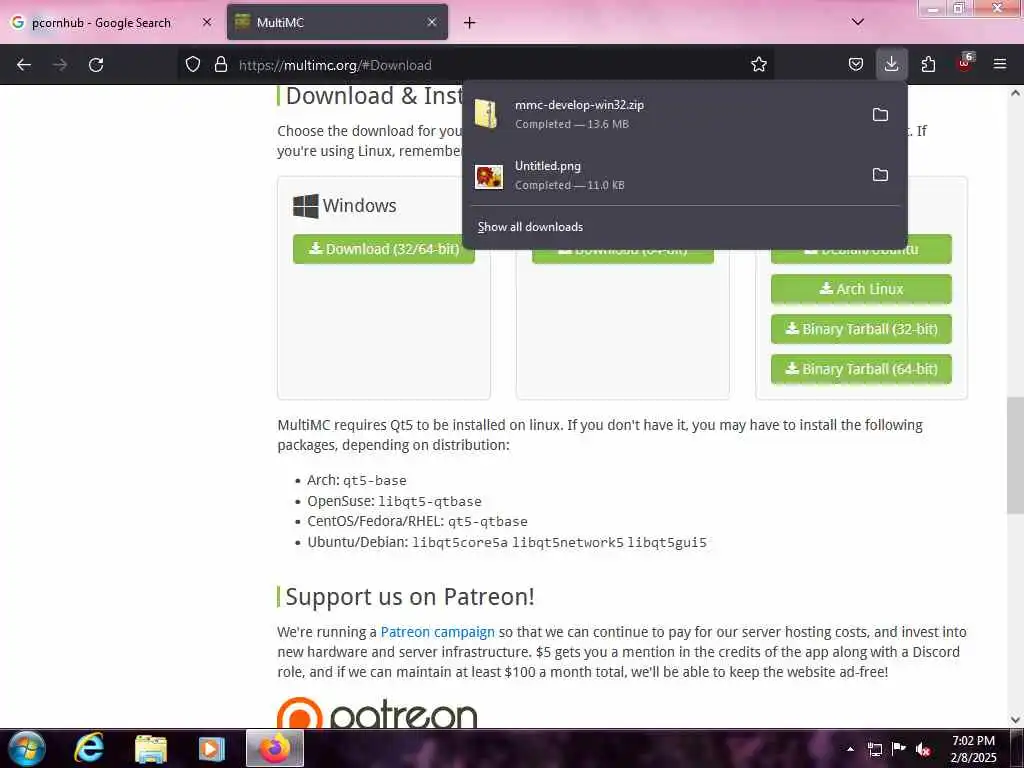Click the scrollbar up arrow
This screenshot has height=768, width=1024.
(x=1015, y=93)
